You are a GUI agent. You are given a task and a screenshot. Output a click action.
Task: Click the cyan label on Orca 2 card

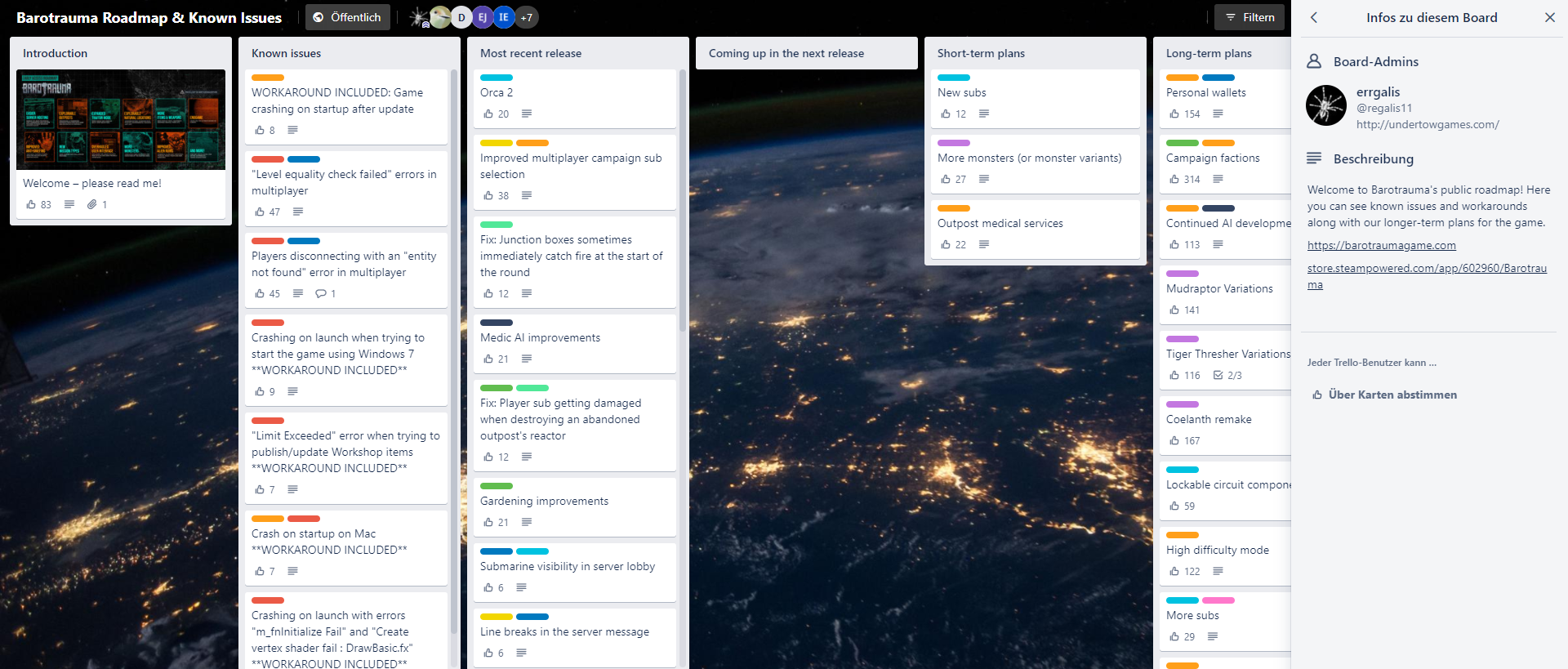(x=497, y=78)
